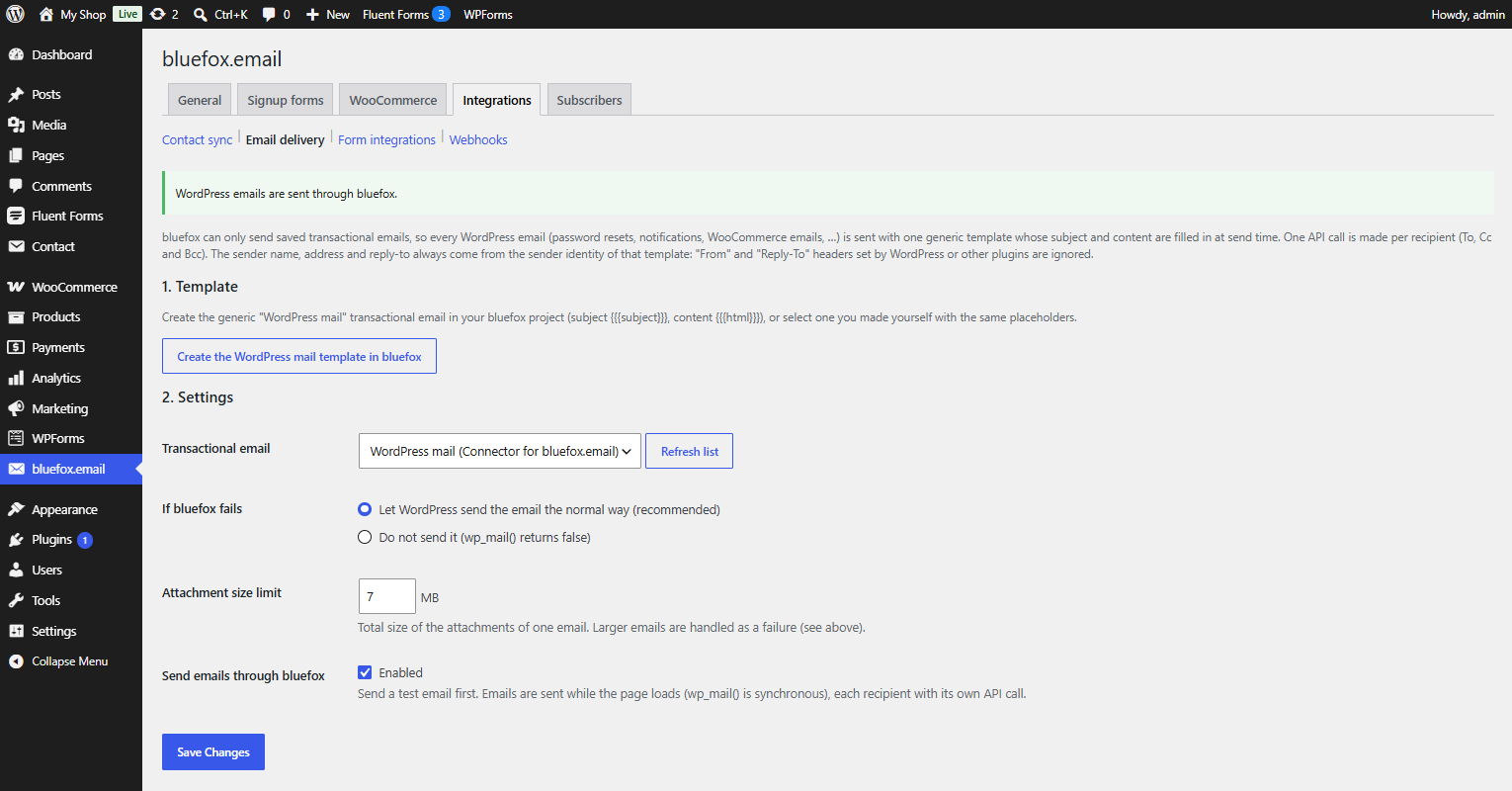This screenshot has width=1512, height=791.
Task: Click the Marketing megaphone icon
Action: (16, 408)
